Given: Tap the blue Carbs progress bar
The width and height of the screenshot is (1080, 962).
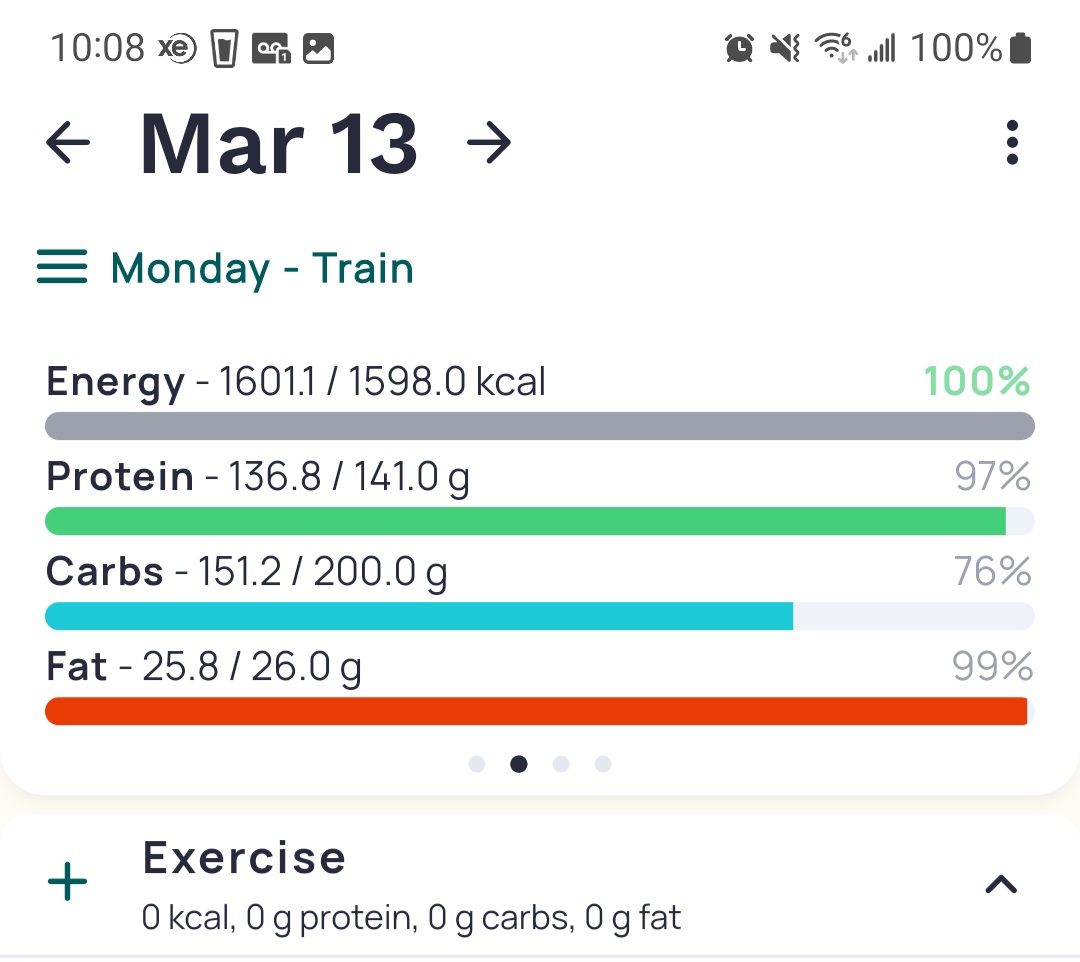Looking at the screenshot, I should (539, 616).
